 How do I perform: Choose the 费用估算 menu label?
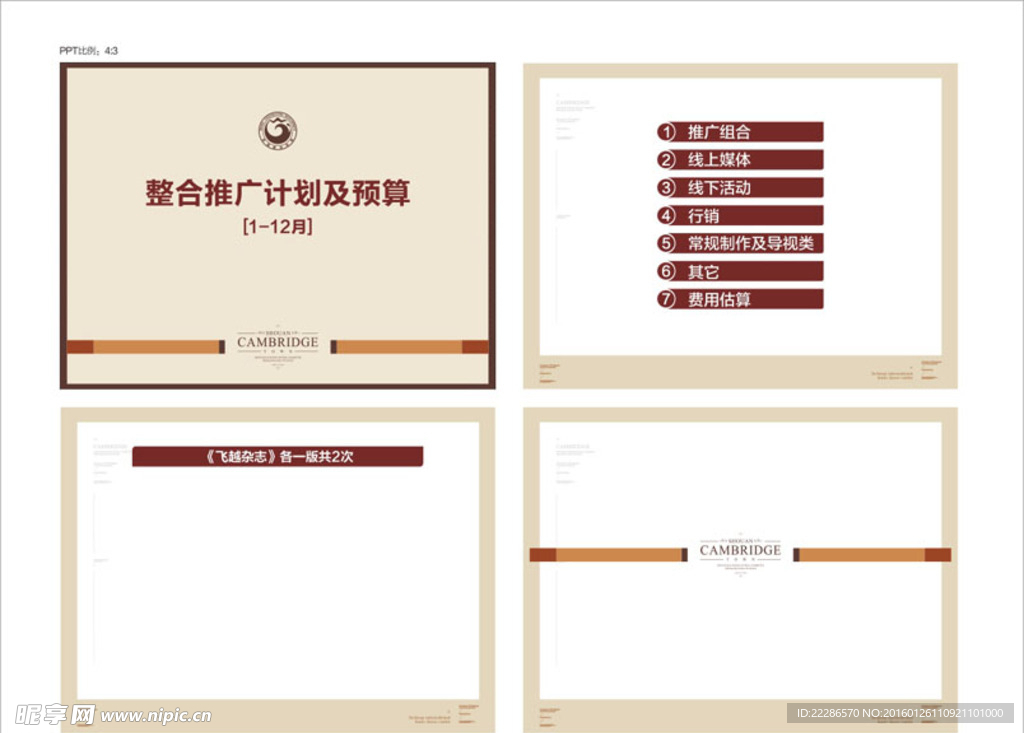click(719, 299)
